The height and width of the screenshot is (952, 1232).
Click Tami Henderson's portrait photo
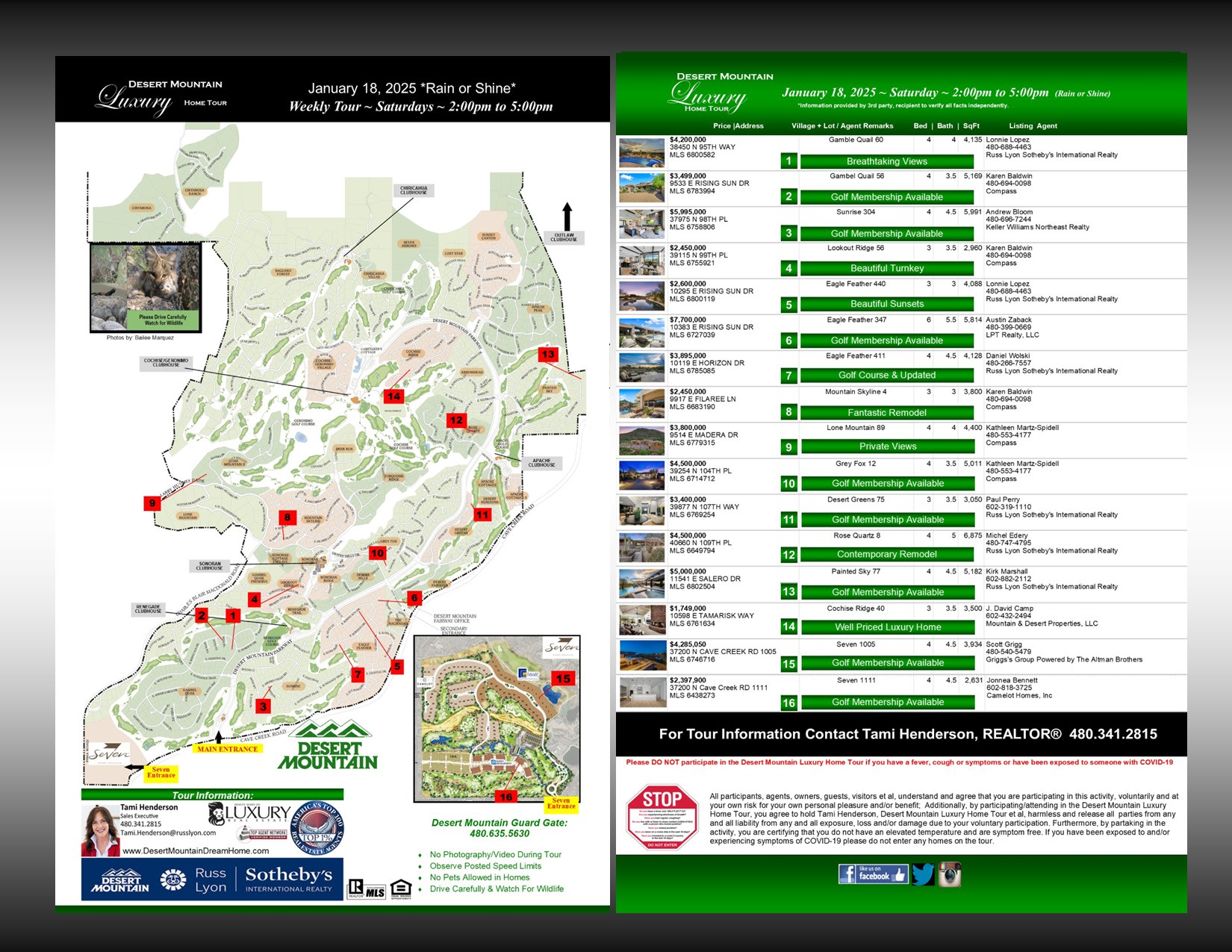coord(100,830)
